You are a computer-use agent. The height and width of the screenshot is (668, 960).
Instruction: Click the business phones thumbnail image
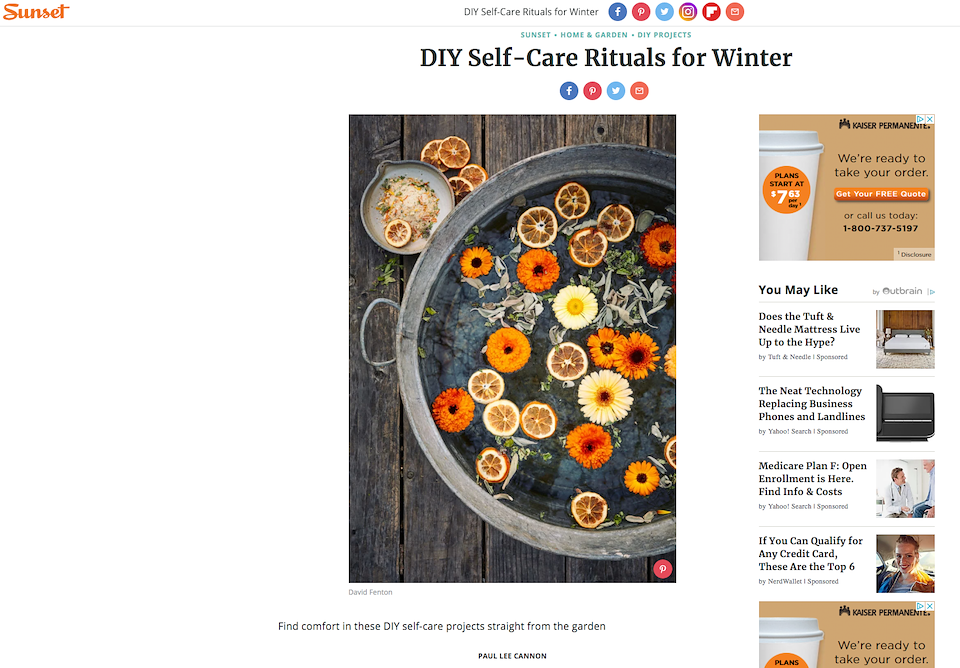pos(905,413)
